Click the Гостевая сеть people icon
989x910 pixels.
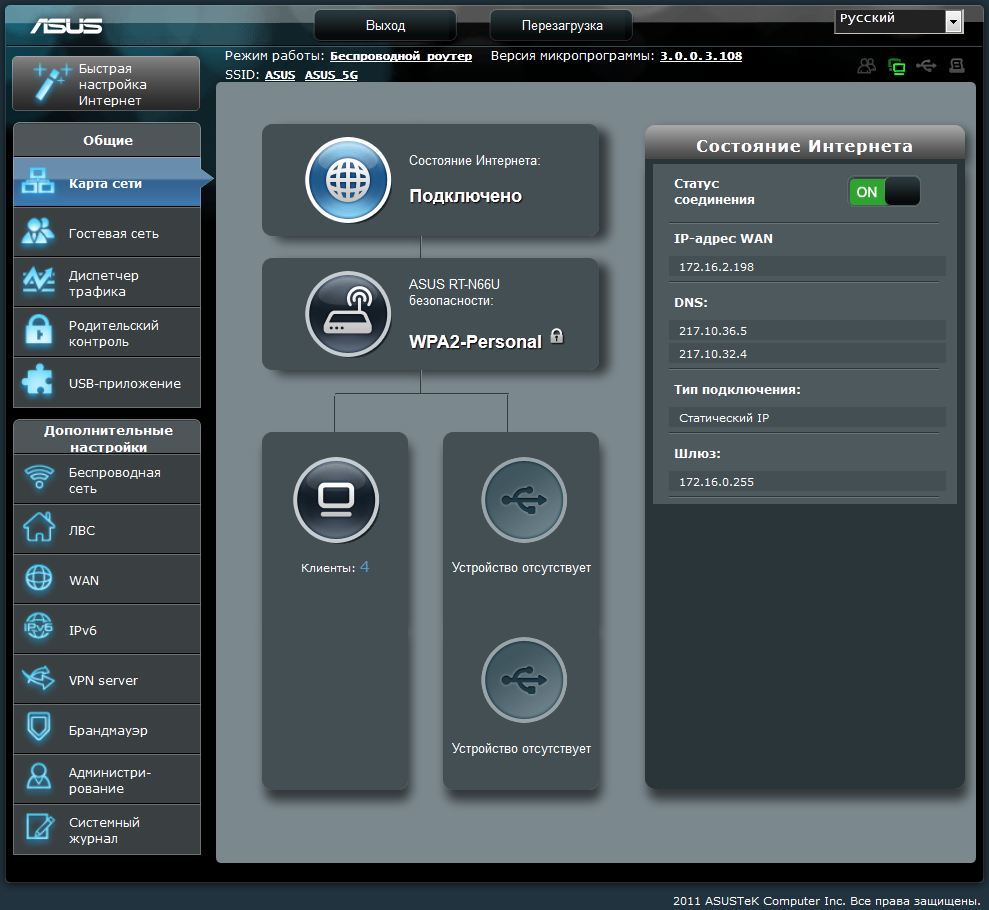(38, 231)
